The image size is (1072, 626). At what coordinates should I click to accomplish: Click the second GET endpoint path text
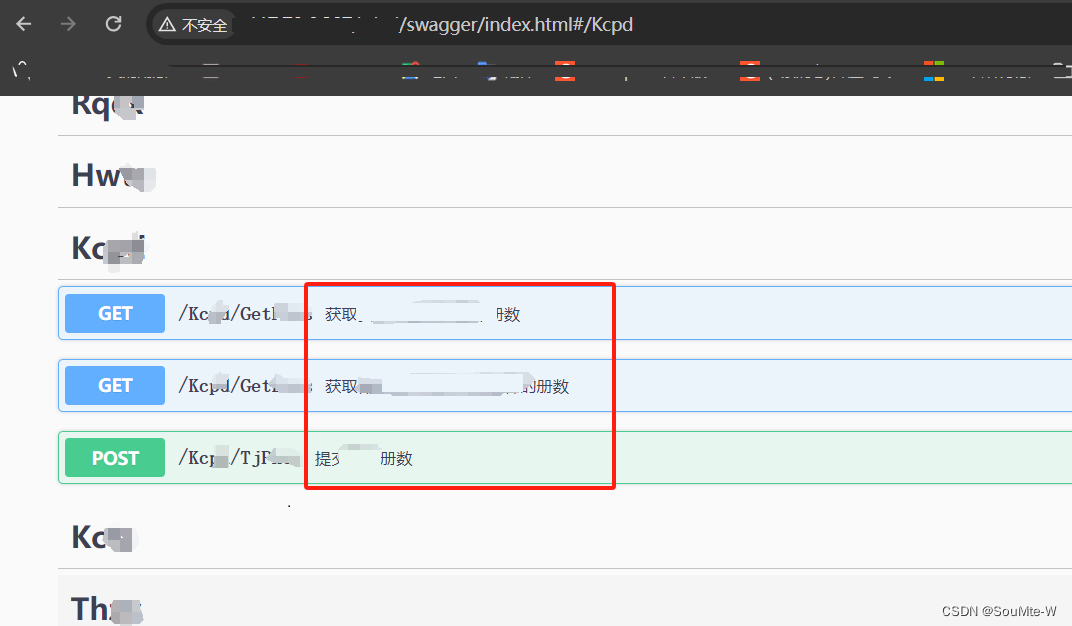245,385
